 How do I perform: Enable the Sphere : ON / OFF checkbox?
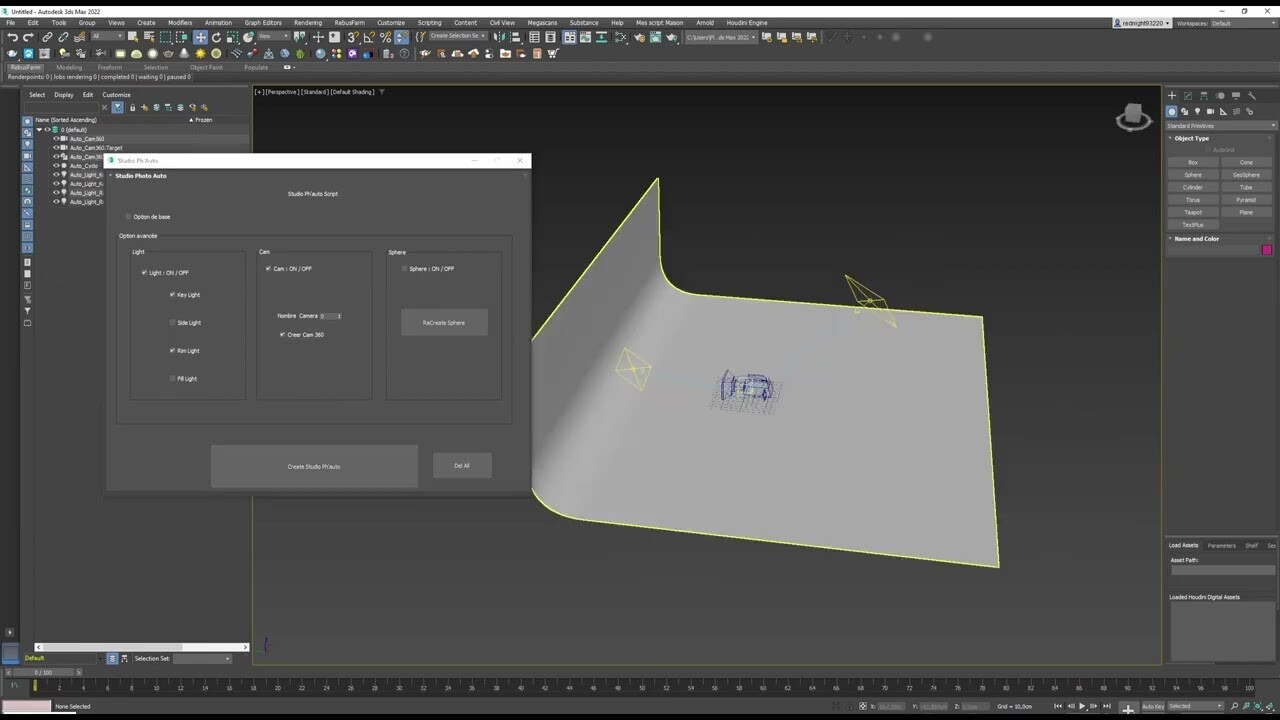[x=404, y=268]
